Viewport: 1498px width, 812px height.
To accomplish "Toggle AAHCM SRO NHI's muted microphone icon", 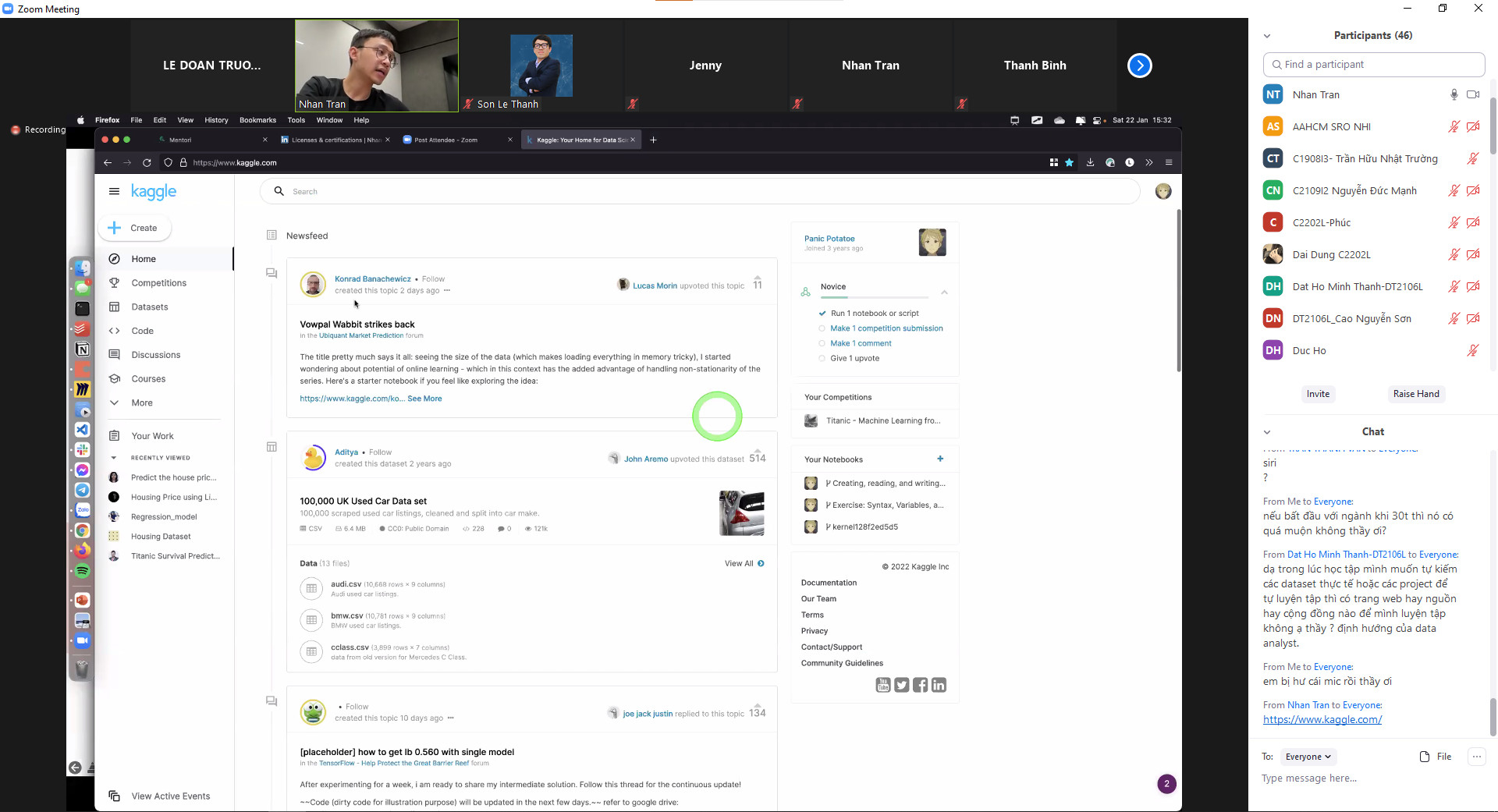I will click(1454, 126).
